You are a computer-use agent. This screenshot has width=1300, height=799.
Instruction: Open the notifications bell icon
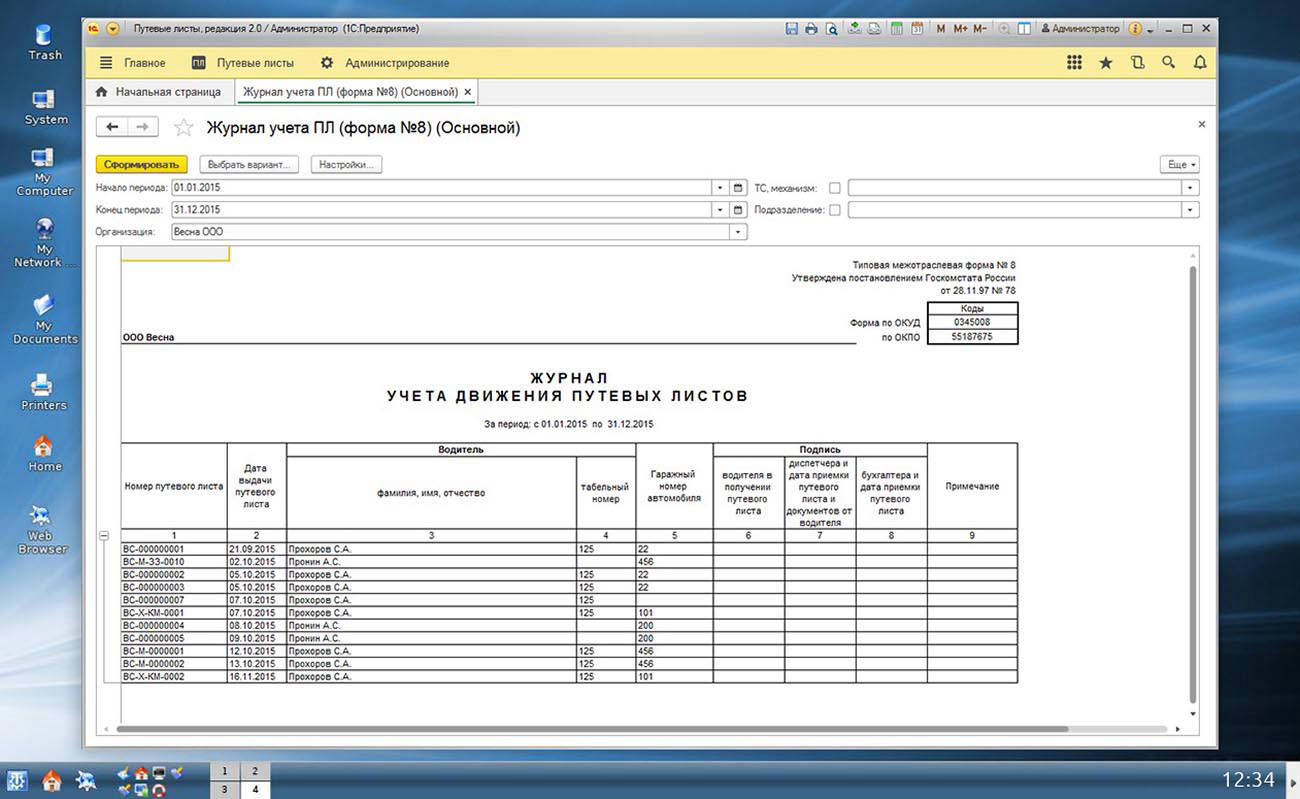[x=1200, y=63]
